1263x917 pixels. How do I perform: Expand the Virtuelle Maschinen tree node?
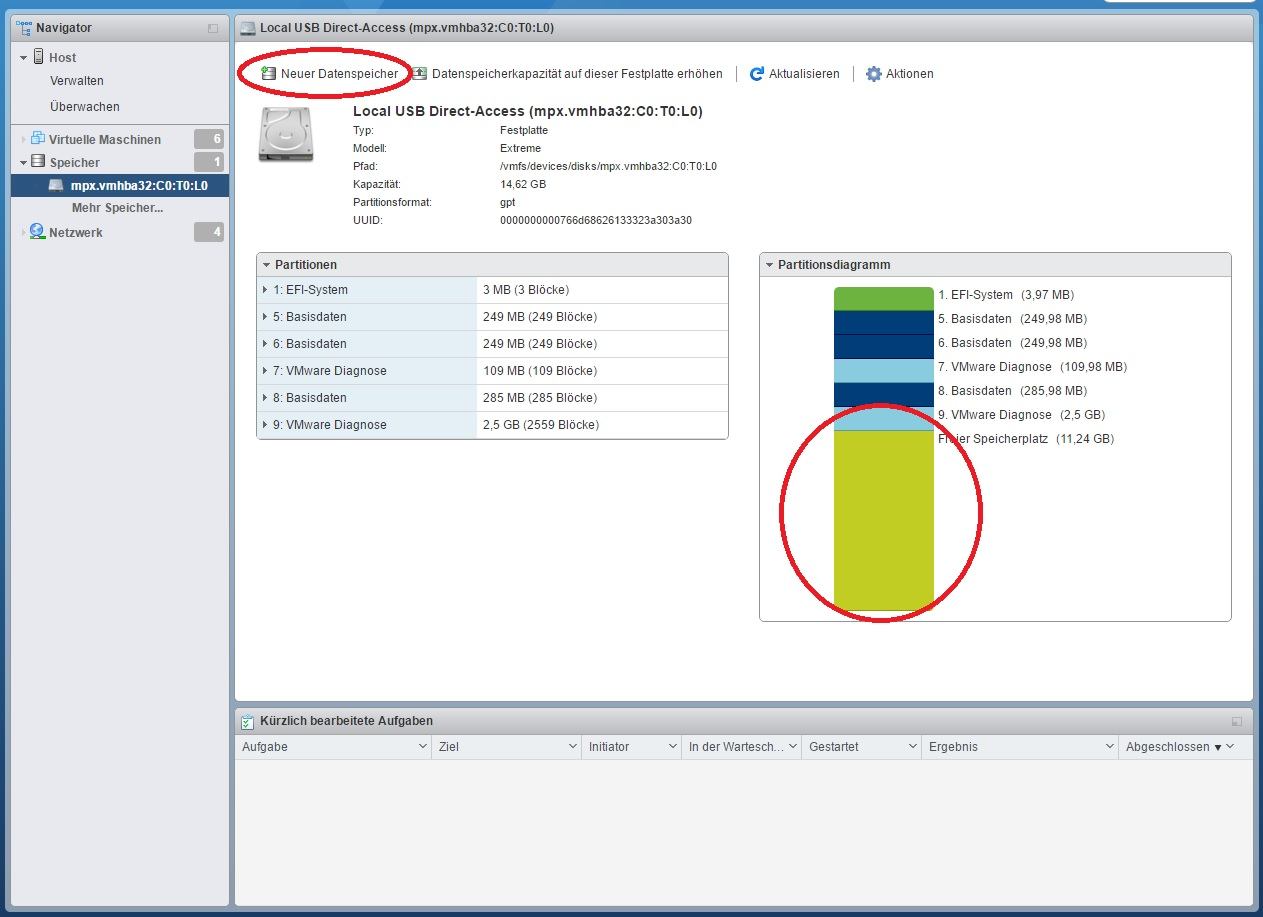point(24,140)
